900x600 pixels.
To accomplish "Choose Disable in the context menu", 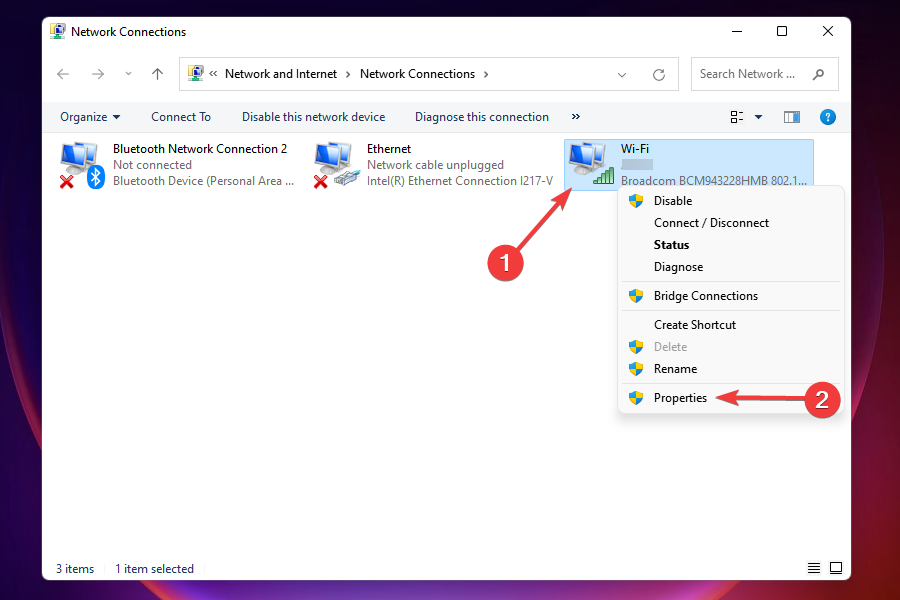I will coord(731,201).
